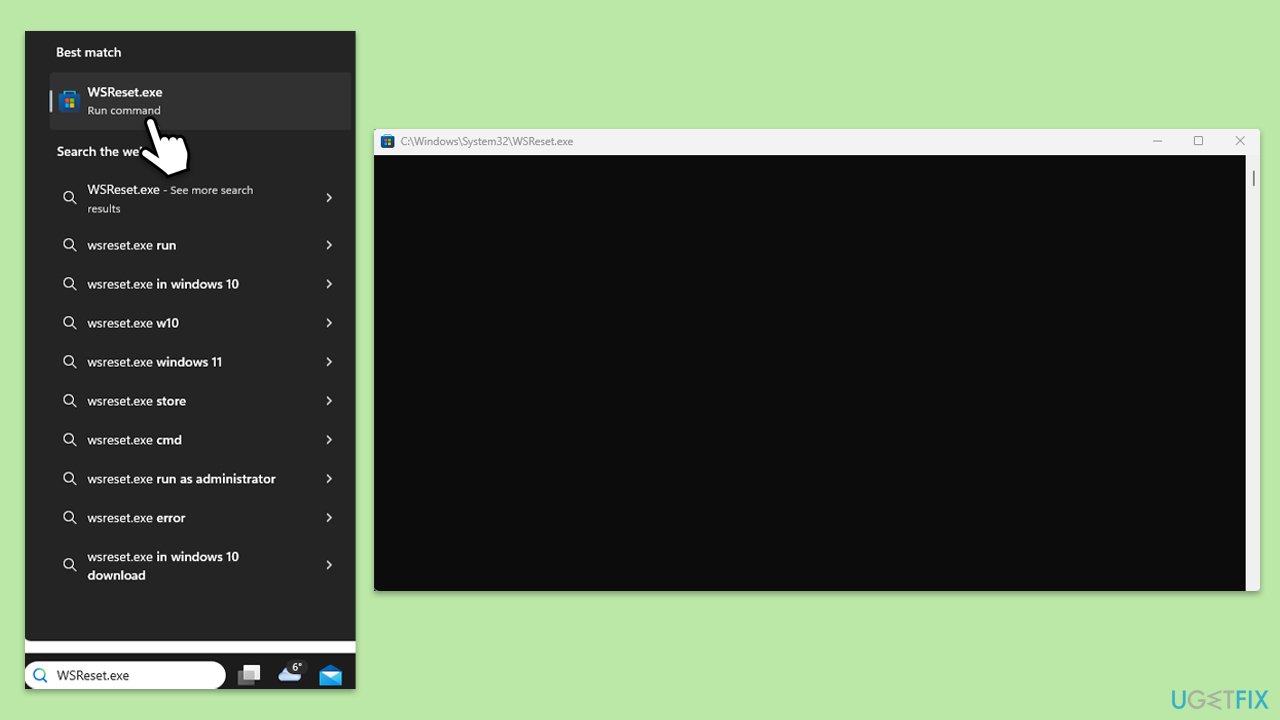Click search icon beside 'wsreset.exe cmd'

(70, 440)
